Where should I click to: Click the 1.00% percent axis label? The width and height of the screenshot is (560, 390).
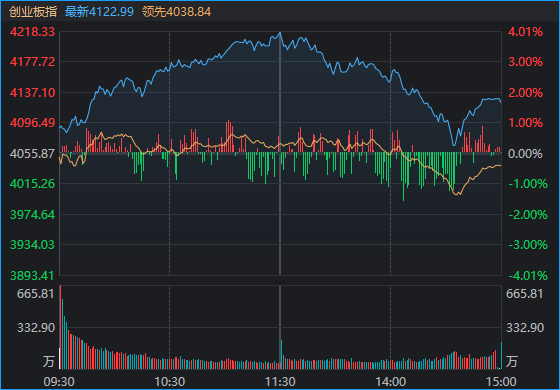[x=525, y=123]
